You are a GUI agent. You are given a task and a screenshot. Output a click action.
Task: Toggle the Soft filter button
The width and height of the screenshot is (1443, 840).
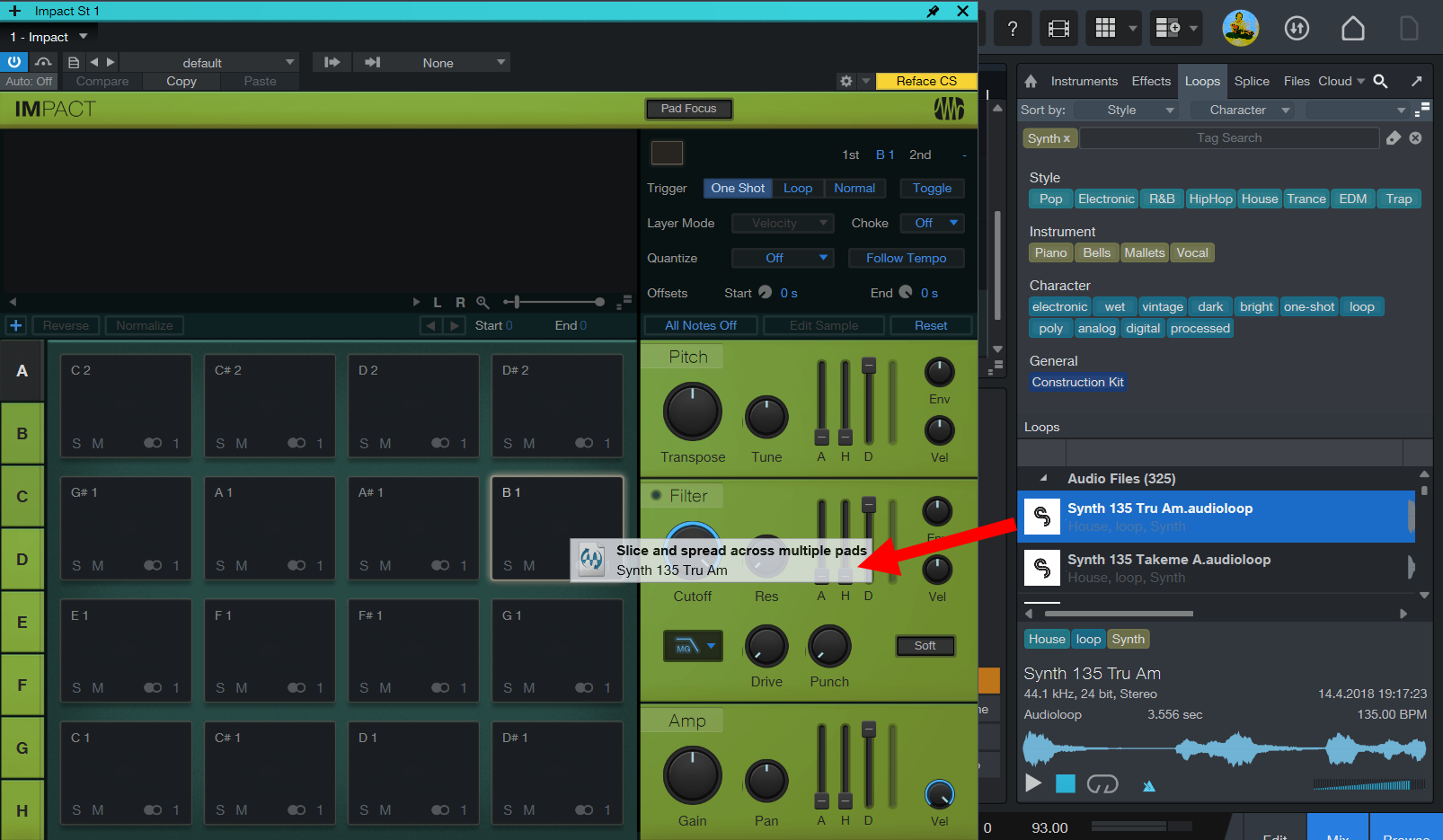[x=925, y=645]
